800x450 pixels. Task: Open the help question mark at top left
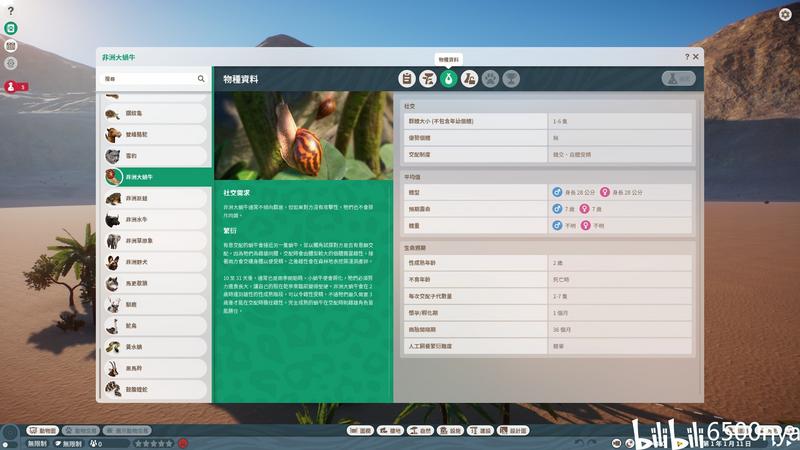pyautogui.click(x=11, y=11)
